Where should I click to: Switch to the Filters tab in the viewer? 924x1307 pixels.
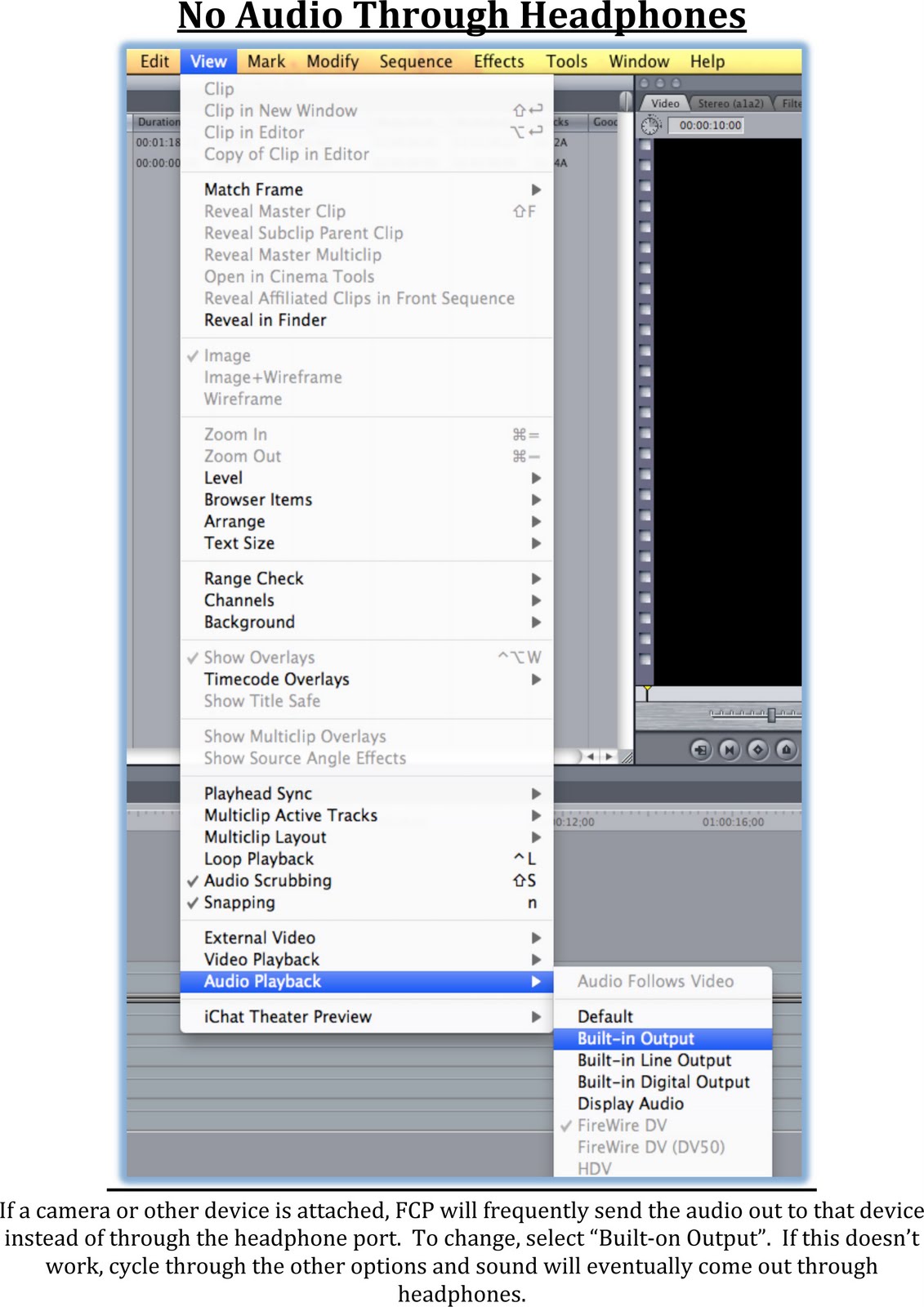[789, 104]
